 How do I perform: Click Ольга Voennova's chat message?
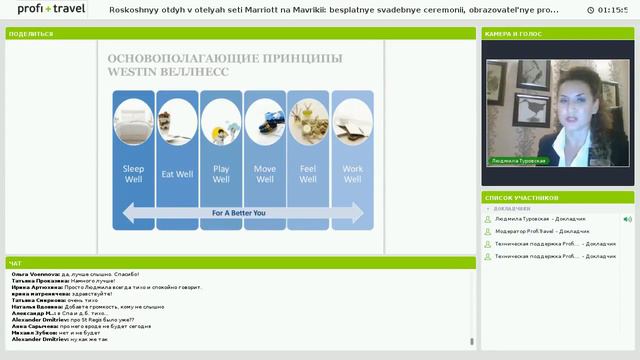[76, 274]
